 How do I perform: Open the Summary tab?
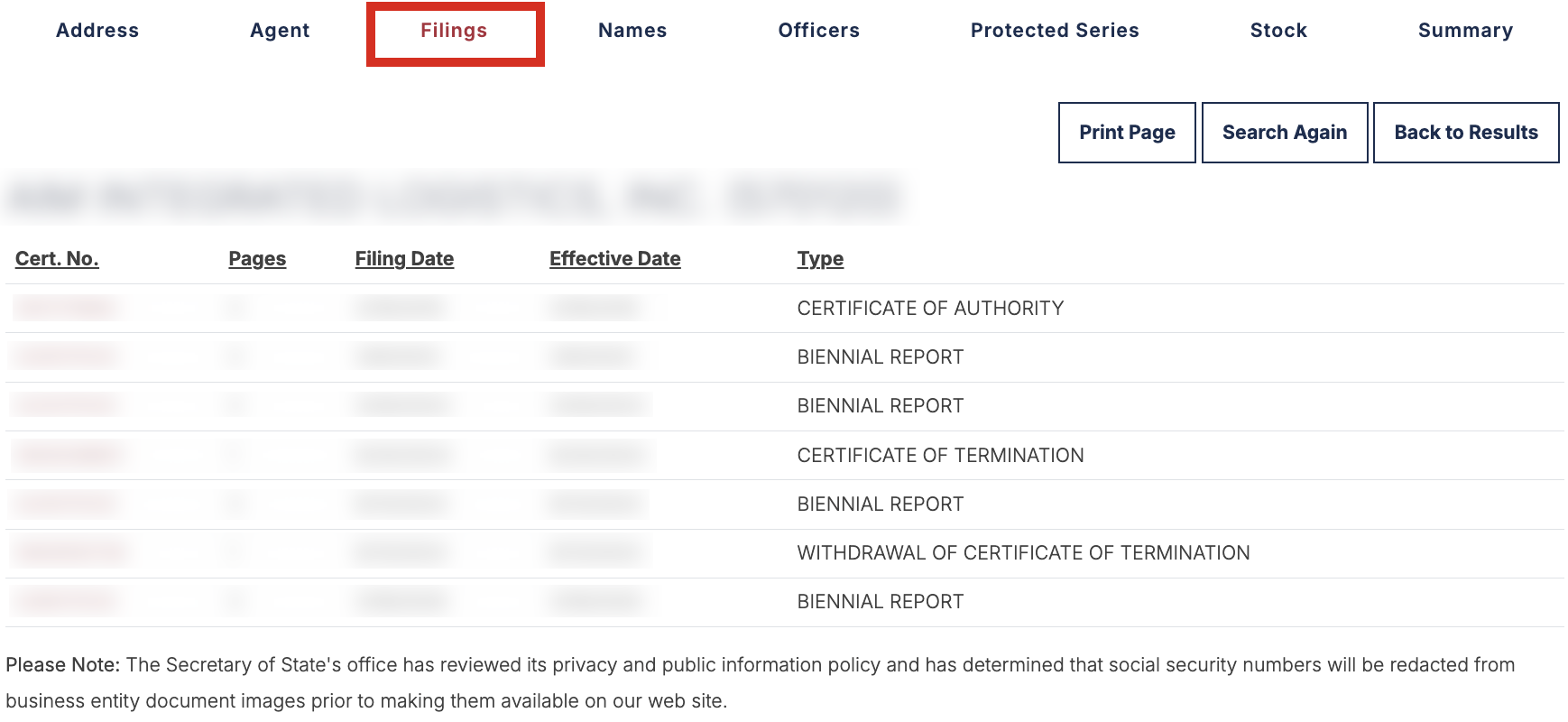(1465, 31)
